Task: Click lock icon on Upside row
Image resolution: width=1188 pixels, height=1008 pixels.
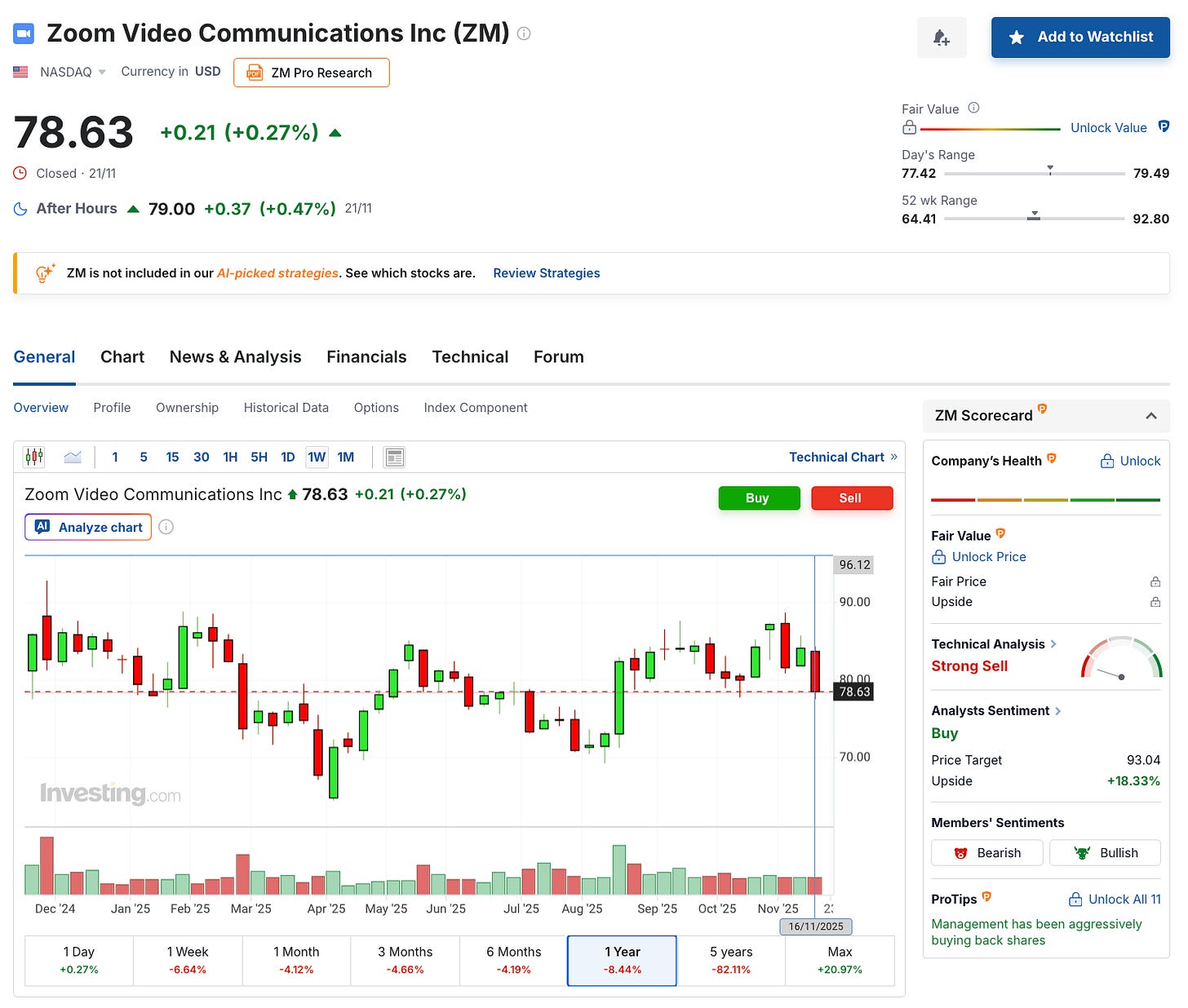Action: (1155, 602)
